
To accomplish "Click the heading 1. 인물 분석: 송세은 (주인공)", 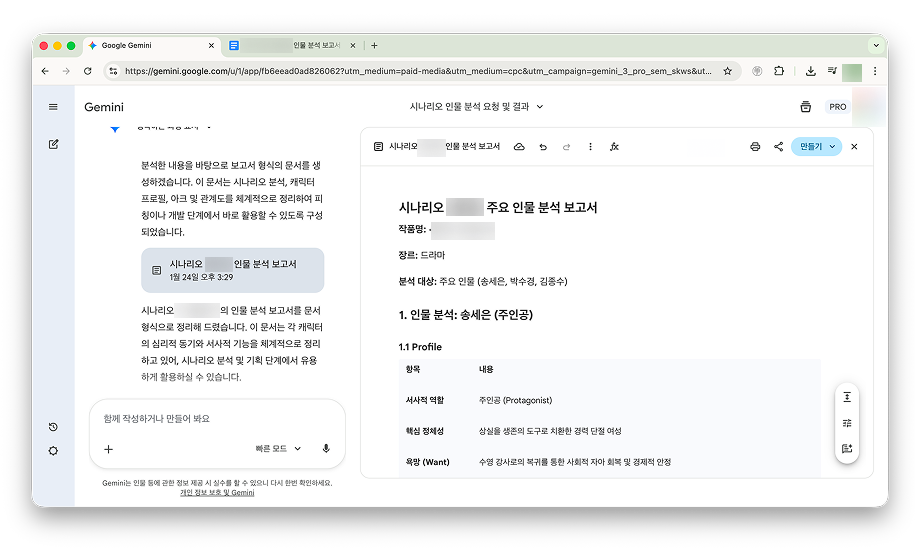I will [x=466, y=315].
